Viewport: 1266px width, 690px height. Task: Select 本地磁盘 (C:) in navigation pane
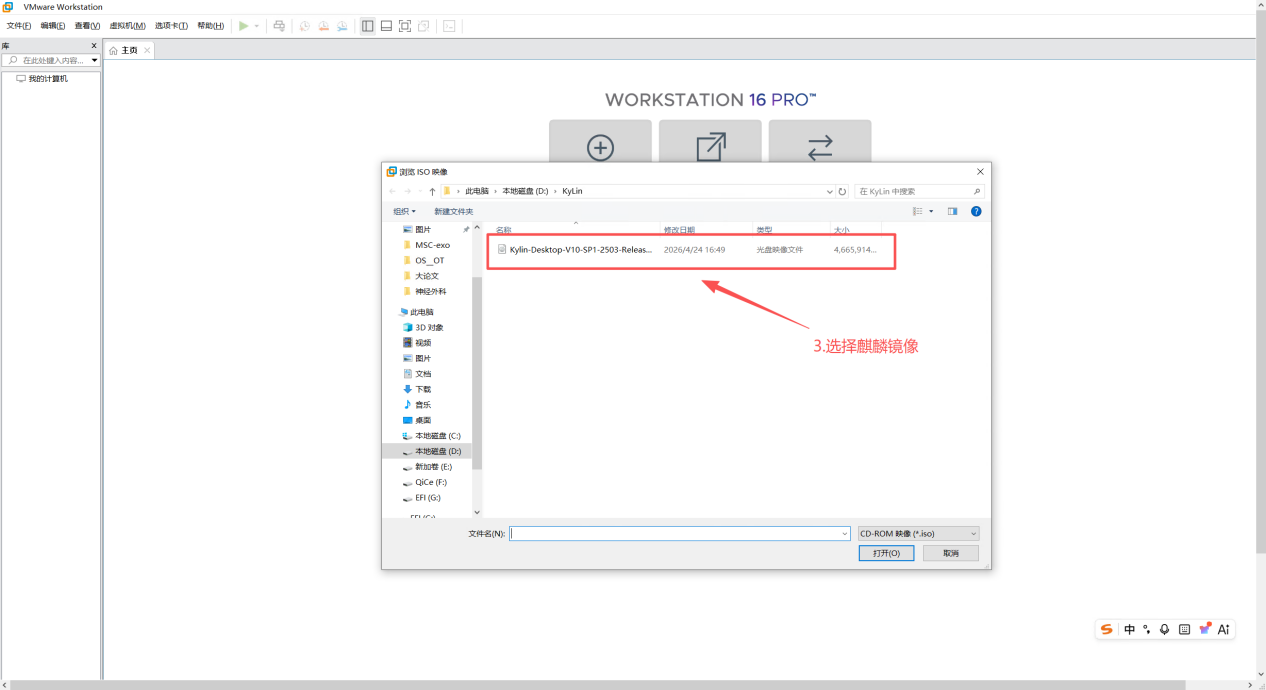[x=431, y=436]
